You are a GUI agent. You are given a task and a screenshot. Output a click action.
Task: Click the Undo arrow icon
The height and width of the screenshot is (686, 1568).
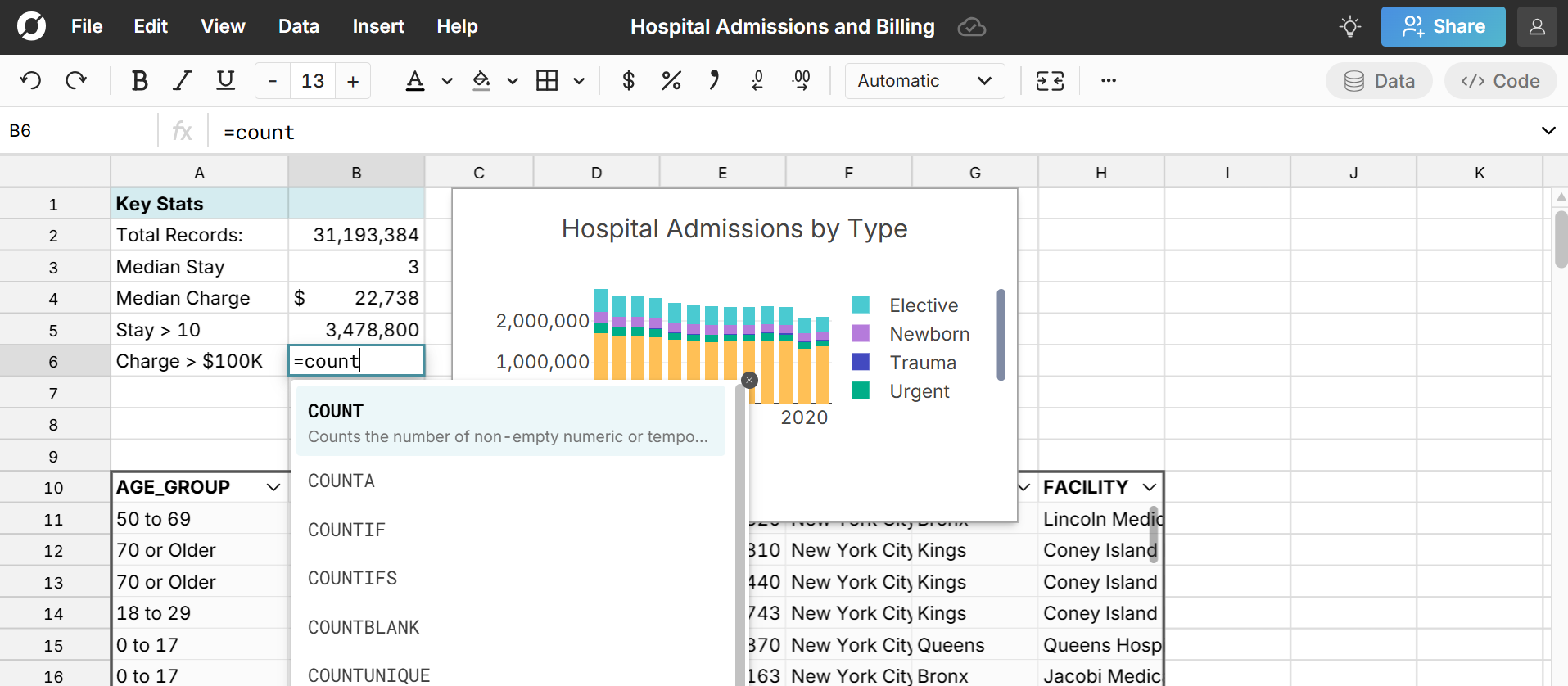[31, 80]
